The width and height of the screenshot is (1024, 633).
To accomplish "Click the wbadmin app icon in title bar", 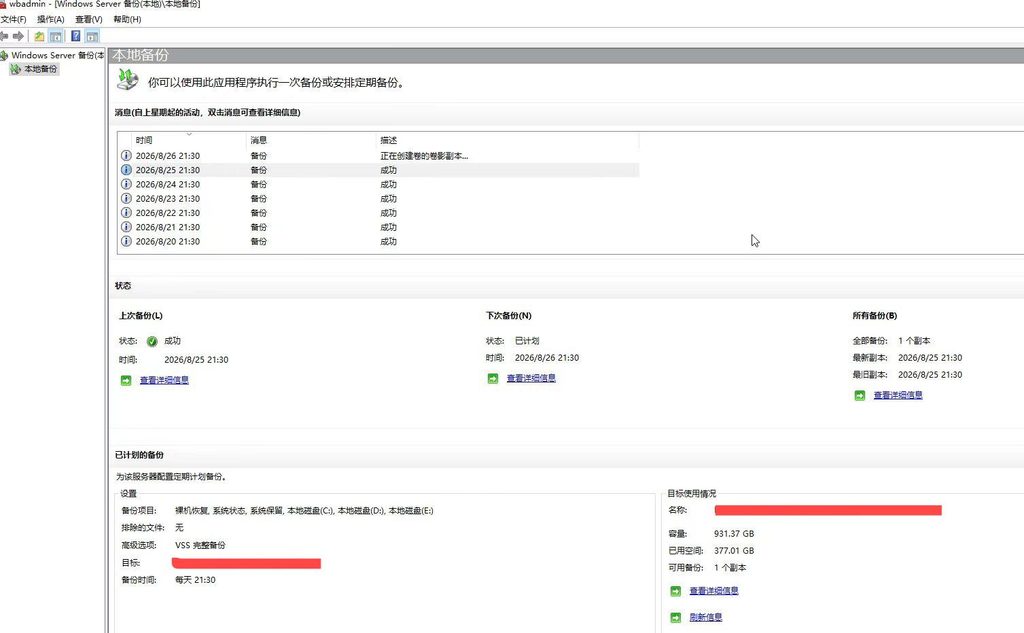I will click(x=3, y=4).
